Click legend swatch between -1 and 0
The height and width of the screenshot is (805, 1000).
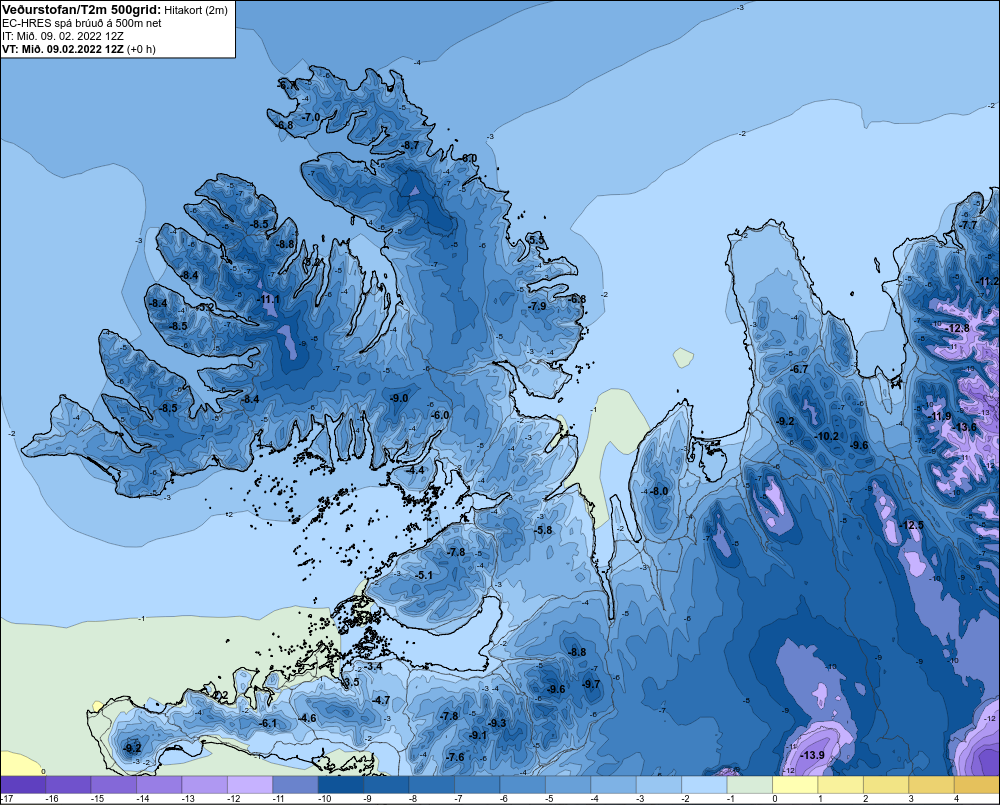pyautogui.click(x=750, y=785)
